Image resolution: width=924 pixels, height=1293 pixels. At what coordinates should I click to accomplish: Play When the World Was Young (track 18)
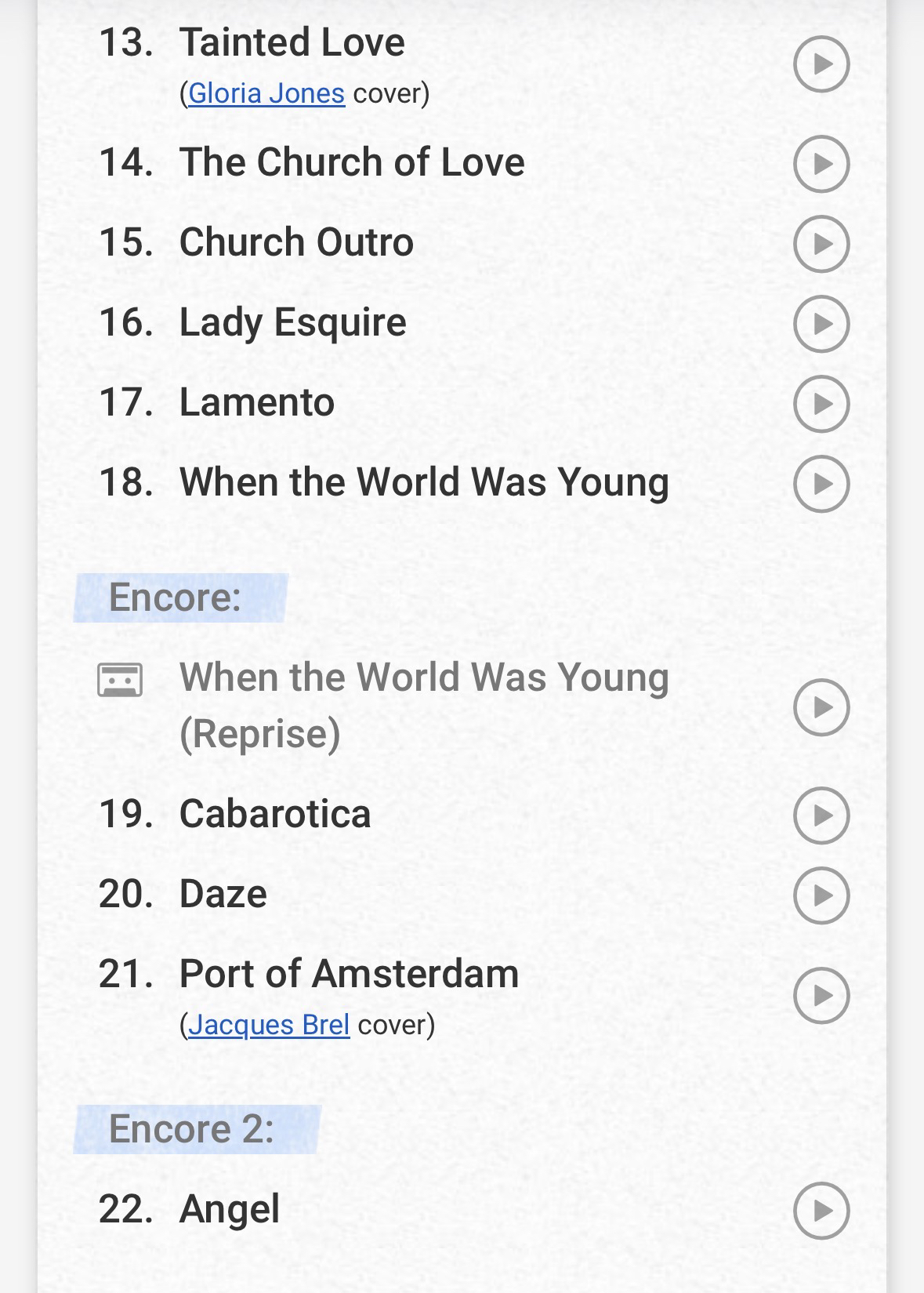pos(821,484)
